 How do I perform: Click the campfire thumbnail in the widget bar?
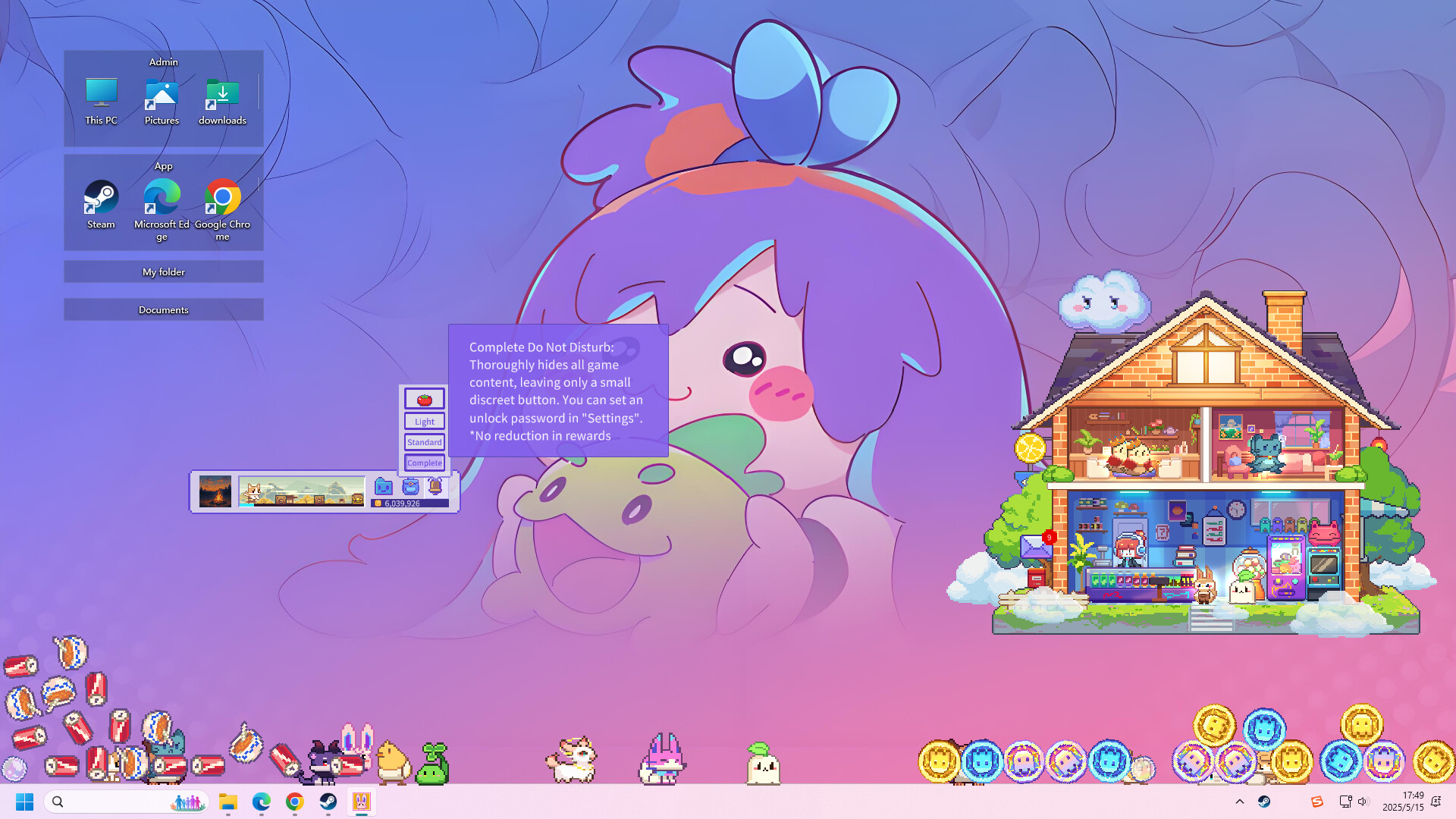[x=215, y=491]
